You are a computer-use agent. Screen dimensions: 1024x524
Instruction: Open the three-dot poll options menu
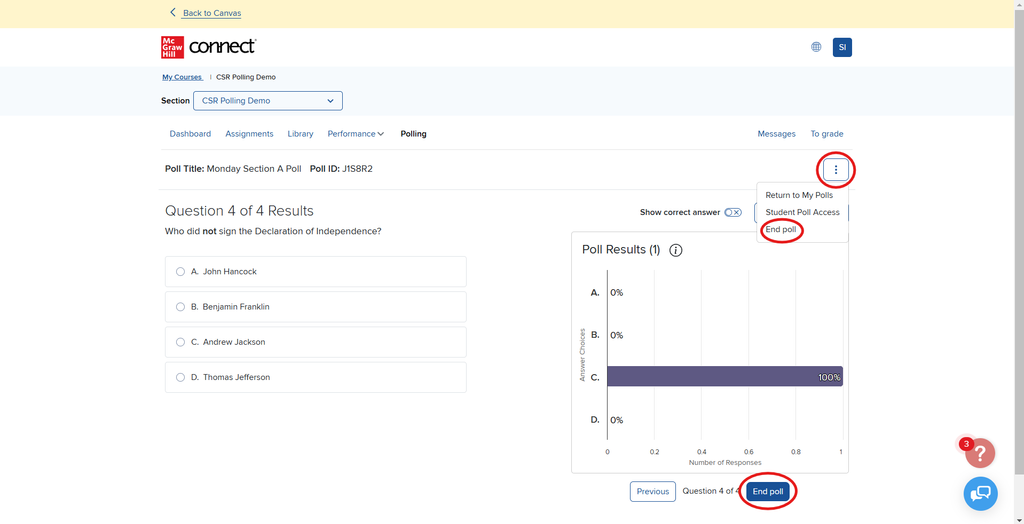pos(836,170)
